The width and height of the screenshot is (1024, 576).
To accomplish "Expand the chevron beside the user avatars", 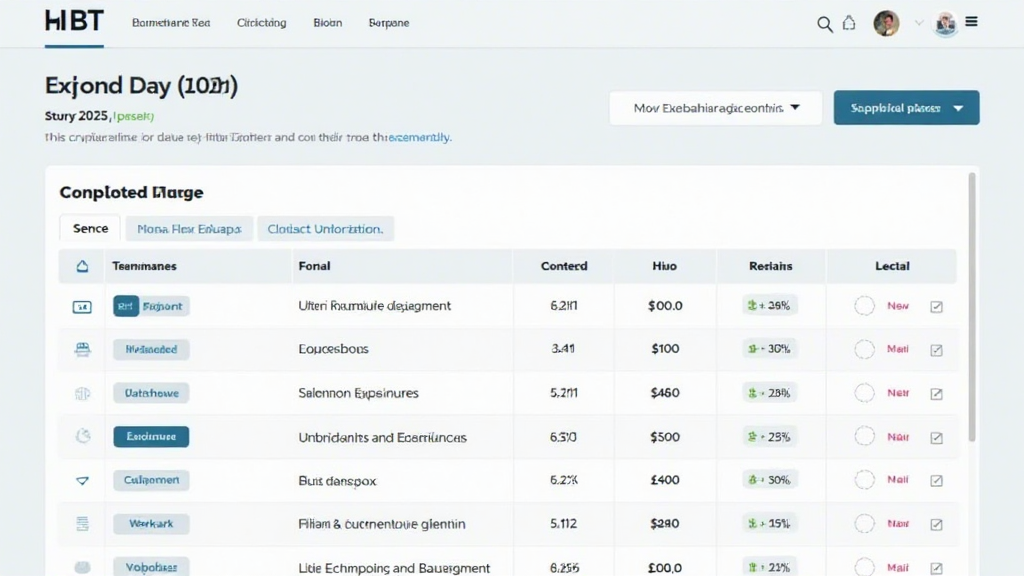I will pyautogui.click(x=918, y=23).
